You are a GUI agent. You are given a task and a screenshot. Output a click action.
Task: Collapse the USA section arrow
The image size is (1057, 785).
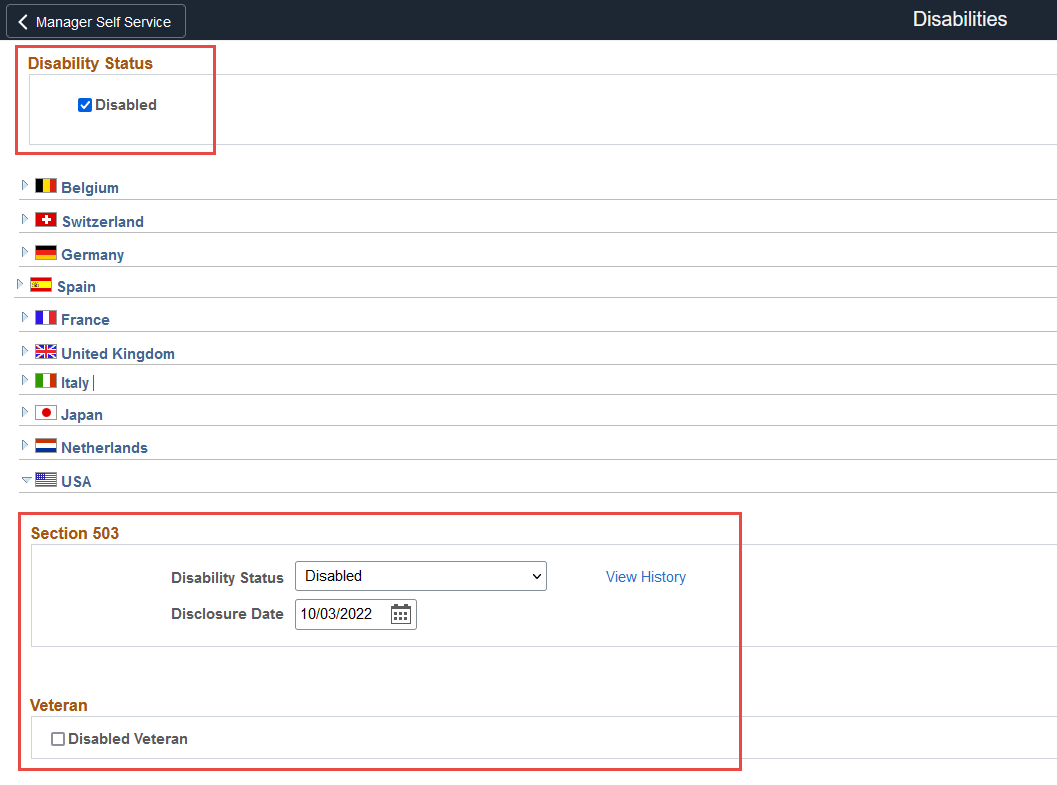(26, 480)
